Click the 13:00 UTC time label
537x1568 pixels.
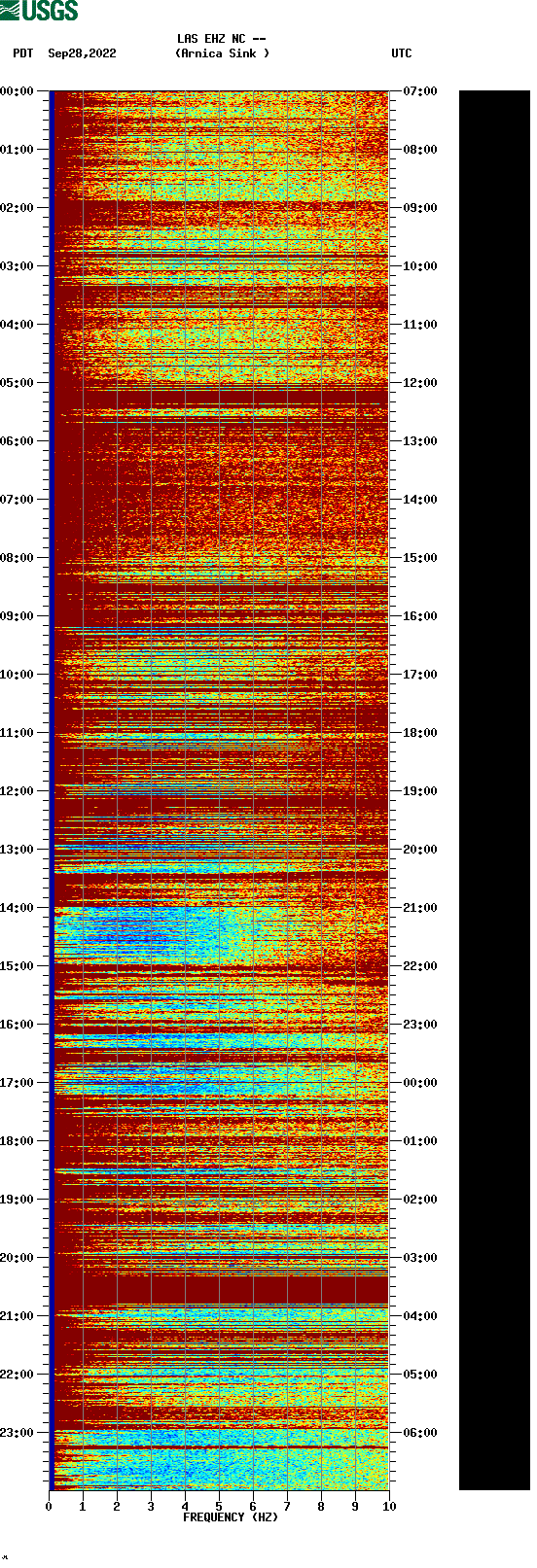(x=420, y=441)
